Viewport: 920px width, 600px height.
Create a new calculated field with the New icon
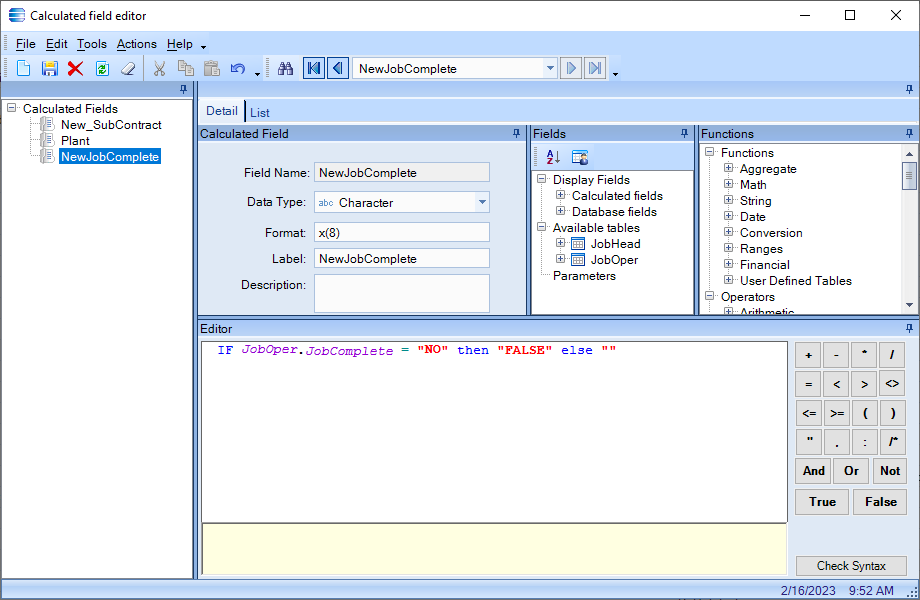23,69
